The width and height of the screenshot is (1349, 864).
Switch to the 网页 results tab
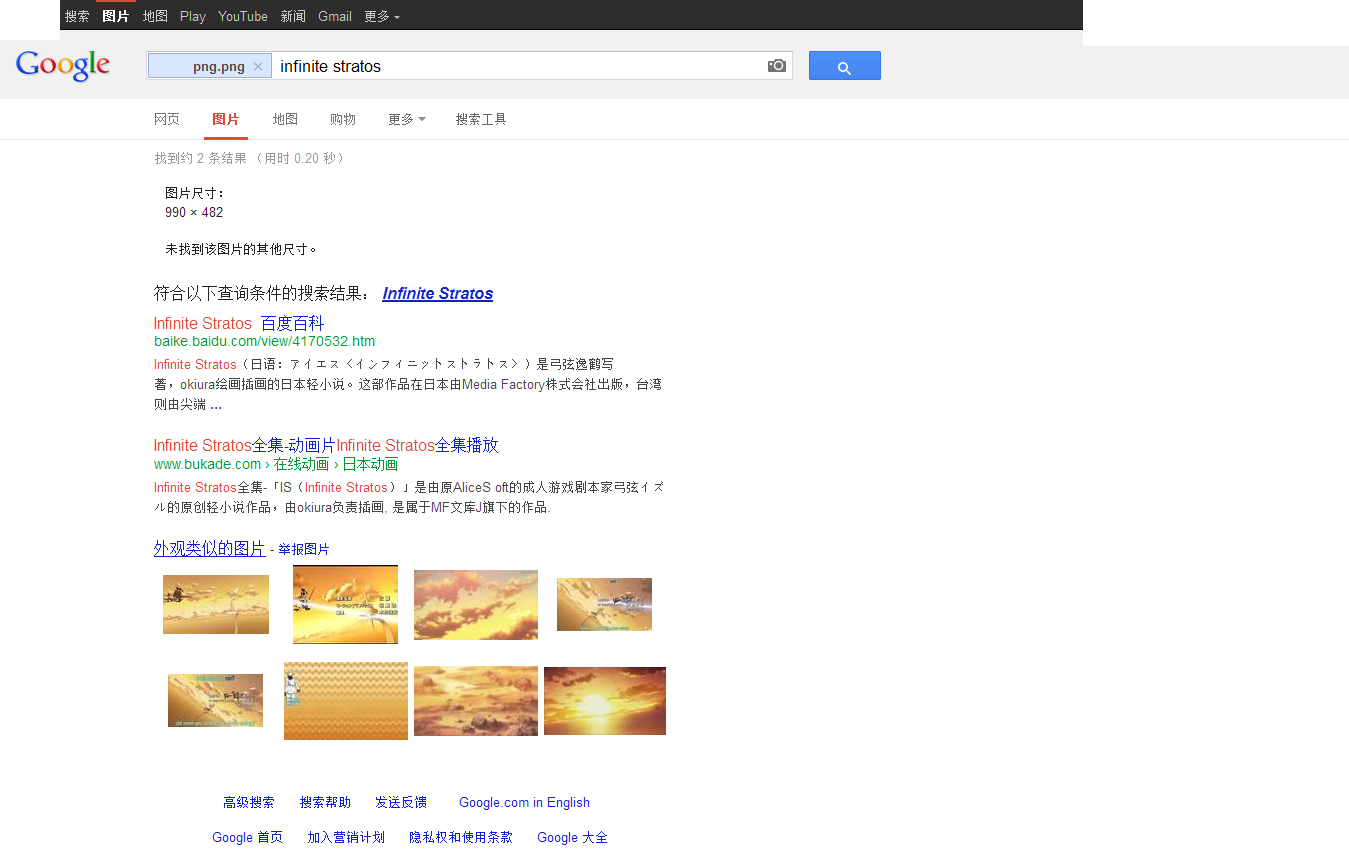[167, 119]
